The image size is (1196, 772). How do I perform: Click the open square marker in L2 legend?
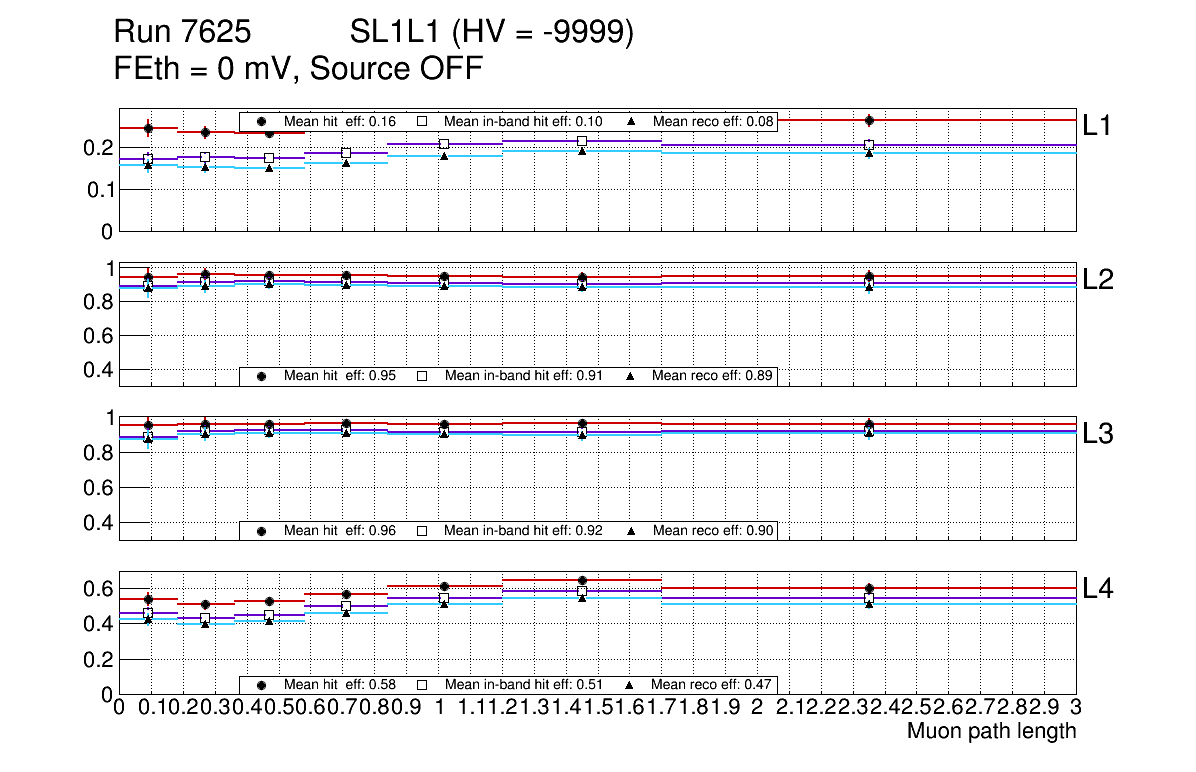click(421, 377)
